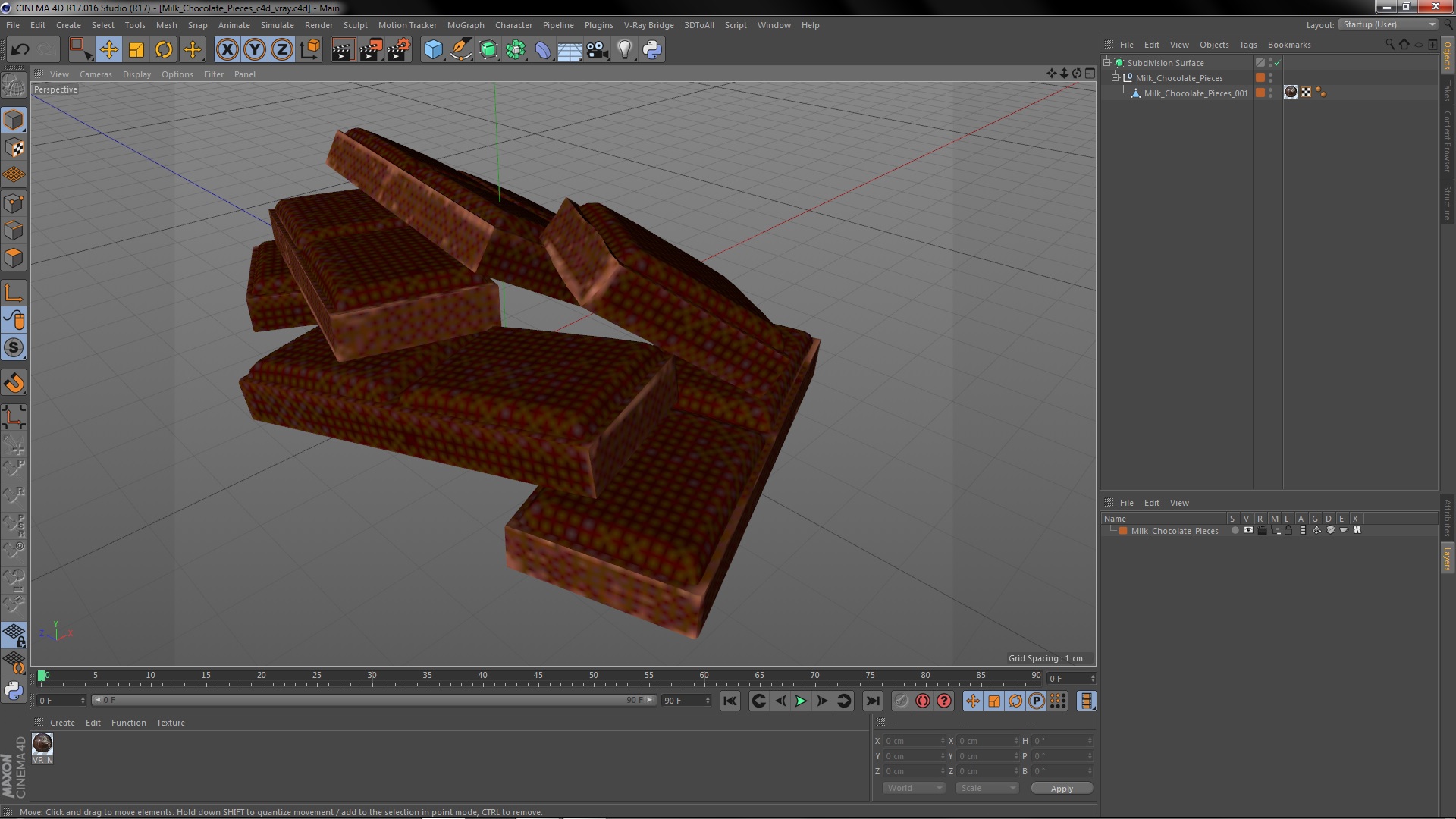Click frame 45 on timeline ruler
The width and height of the screenshot is (1456, 819).
(x=538, y=676)
